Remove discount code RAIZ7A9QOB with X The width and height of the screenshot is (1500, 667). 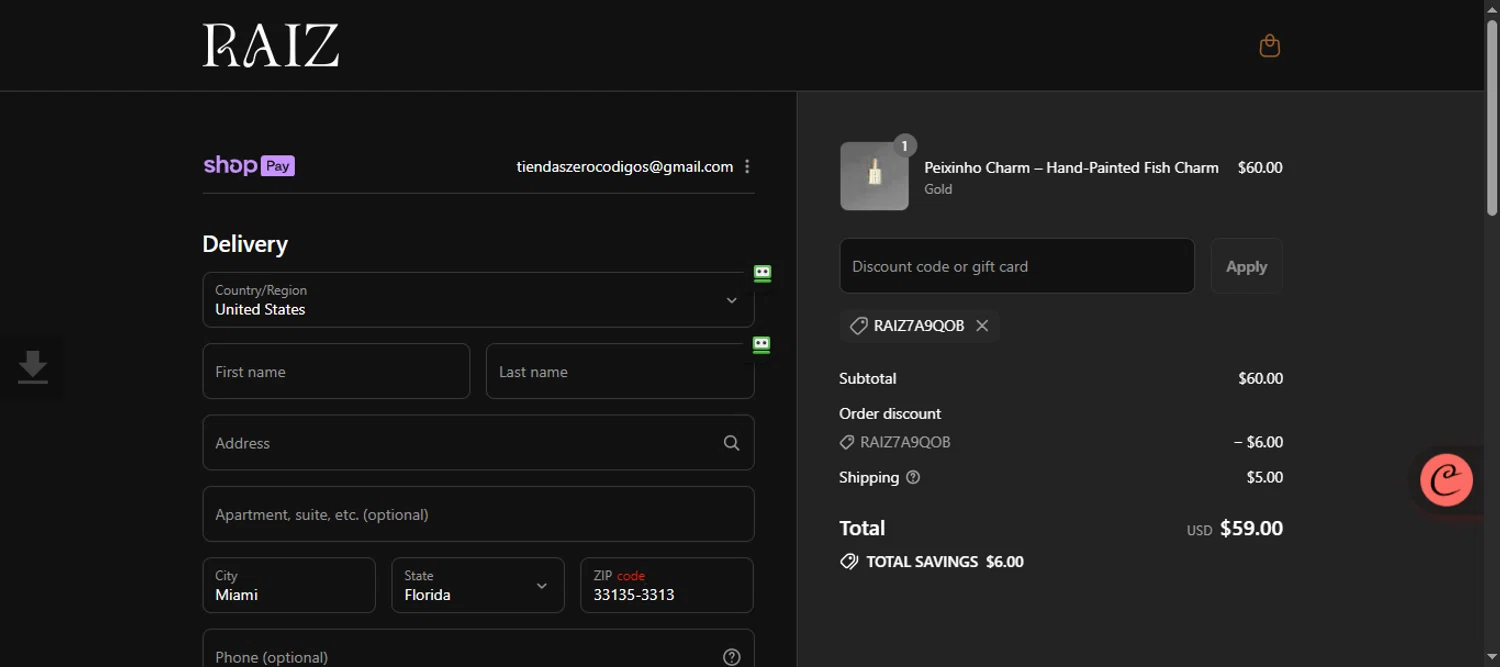tap(982, 326)
